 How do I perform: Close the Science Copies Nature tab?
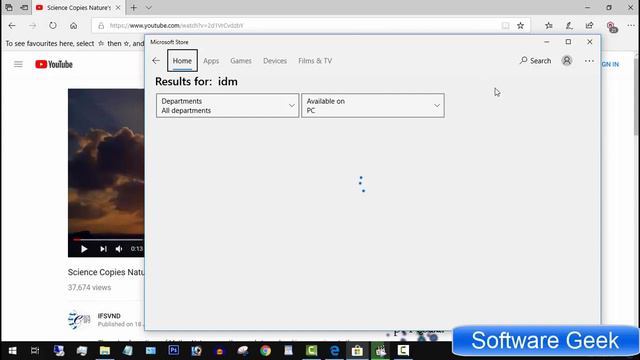(x=118, y=8)
